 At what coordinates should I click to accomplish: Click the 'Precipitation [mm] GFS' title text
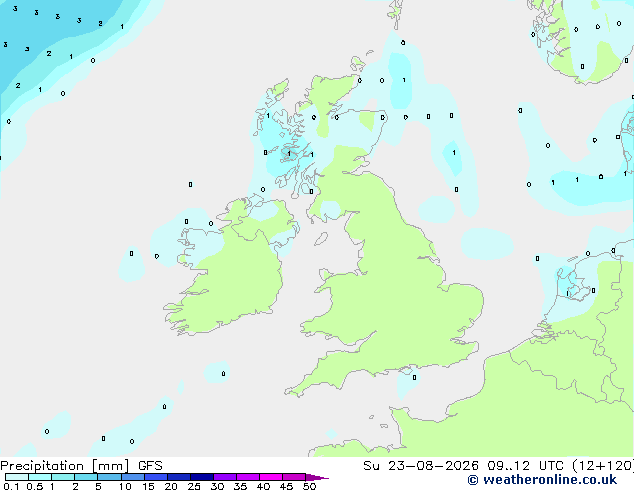pos(81,466)
